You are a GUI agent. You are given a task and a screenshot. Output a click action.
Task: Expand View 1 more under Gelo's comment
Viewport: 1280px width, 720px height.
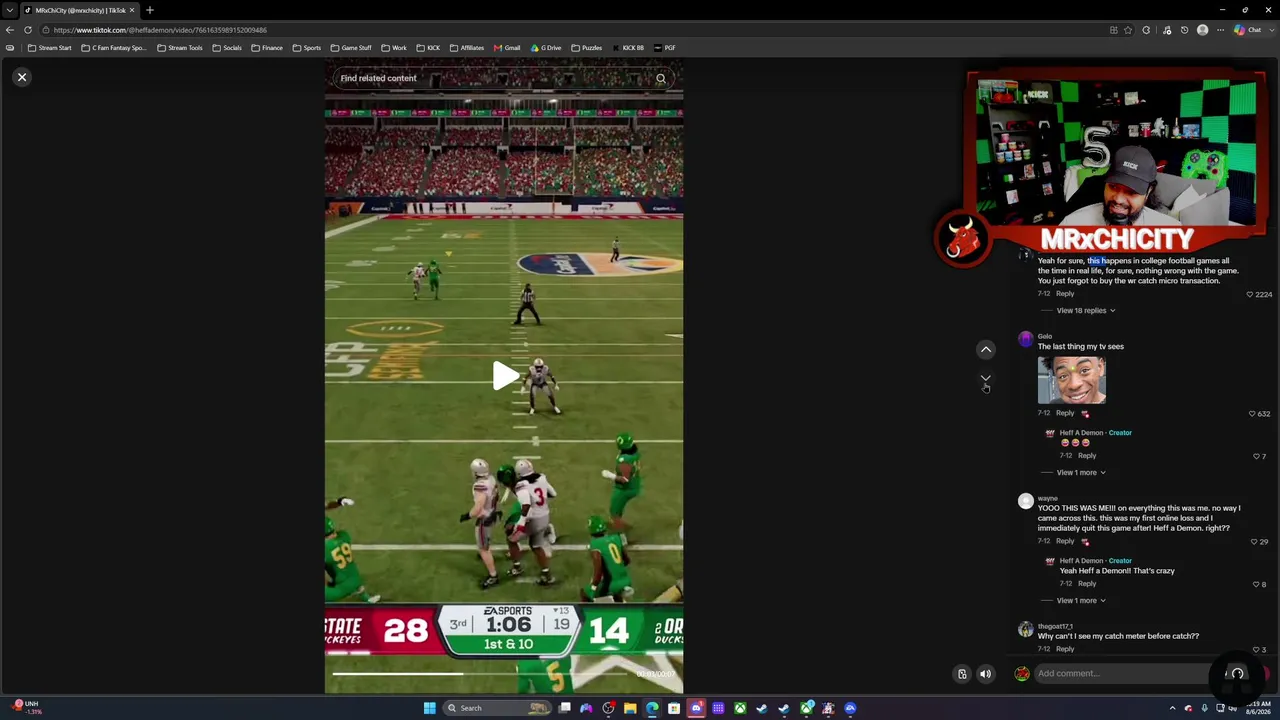point(1081,472)
